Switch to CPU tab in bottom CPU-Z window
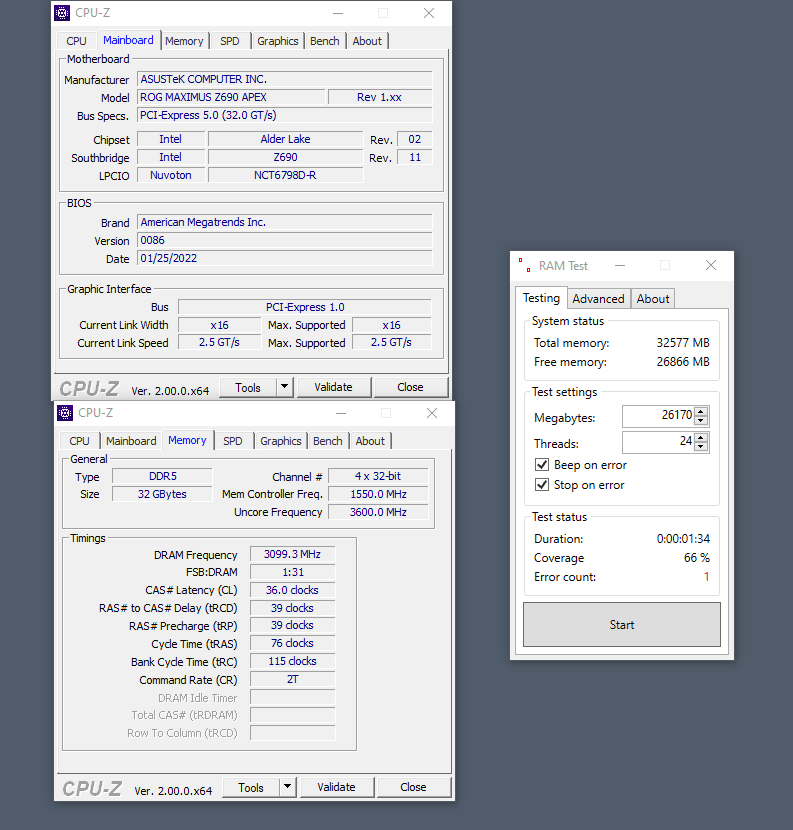793x830 pixels. [x=79, y=441]
